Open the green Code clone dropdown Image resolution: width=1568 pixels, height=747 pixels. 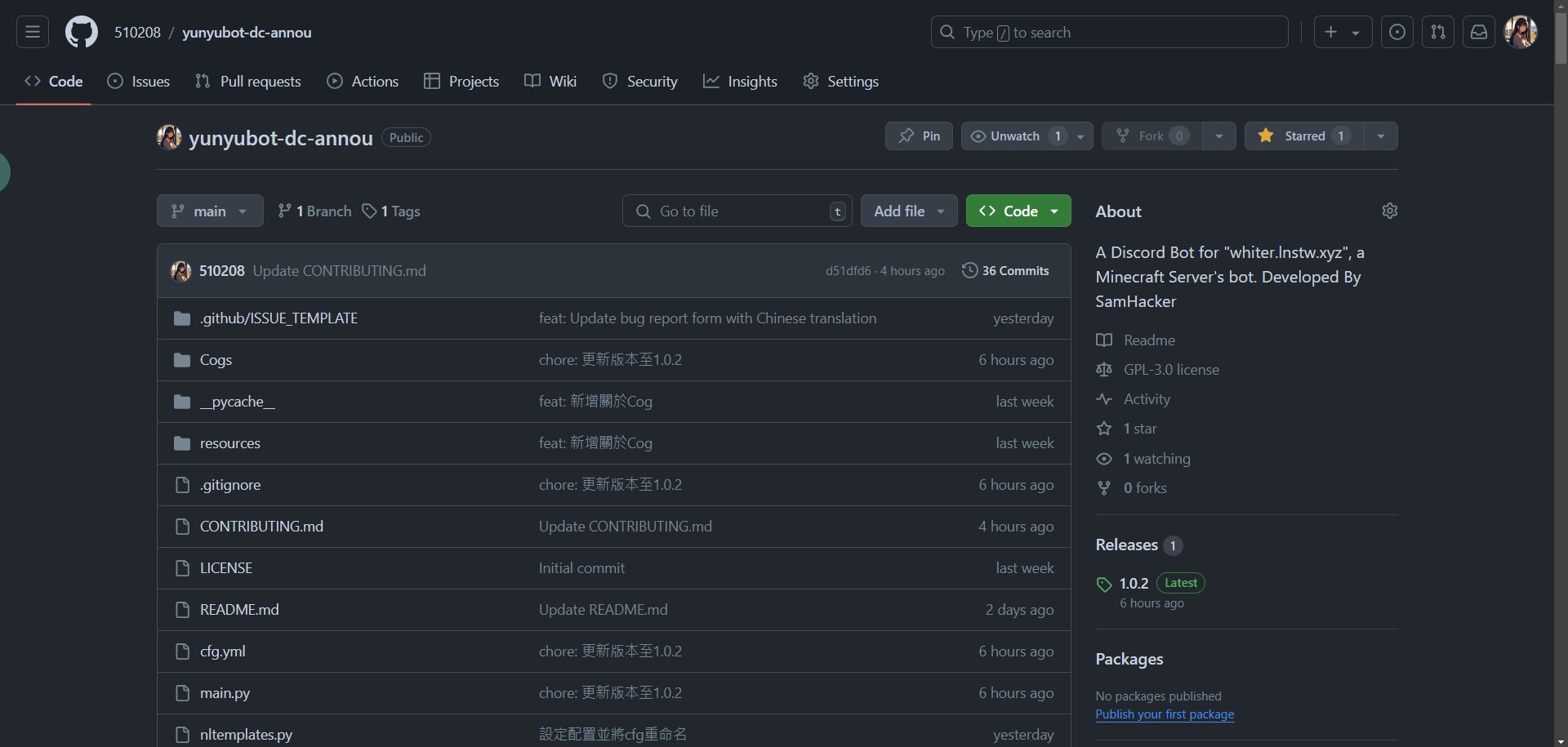[1018, 211]
